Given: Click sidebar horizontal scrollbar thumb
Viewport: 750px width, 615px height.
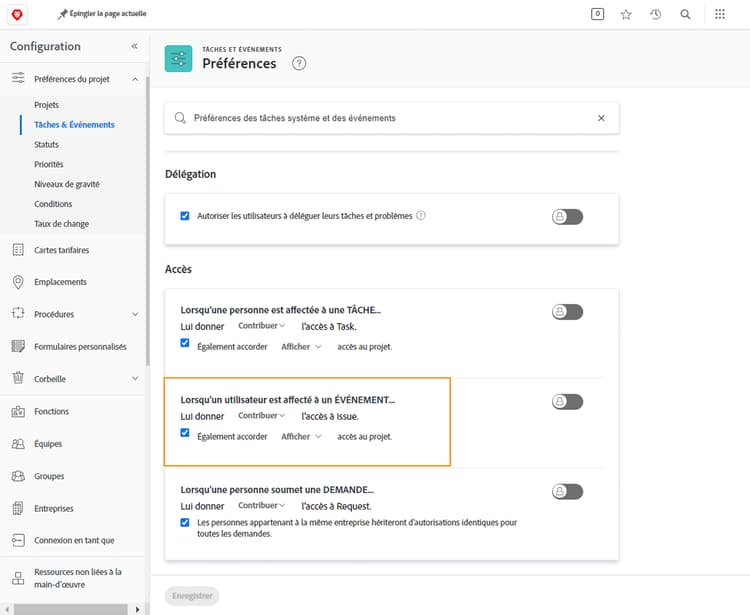Looking at the screenshot, I should (x=71, y=610).
